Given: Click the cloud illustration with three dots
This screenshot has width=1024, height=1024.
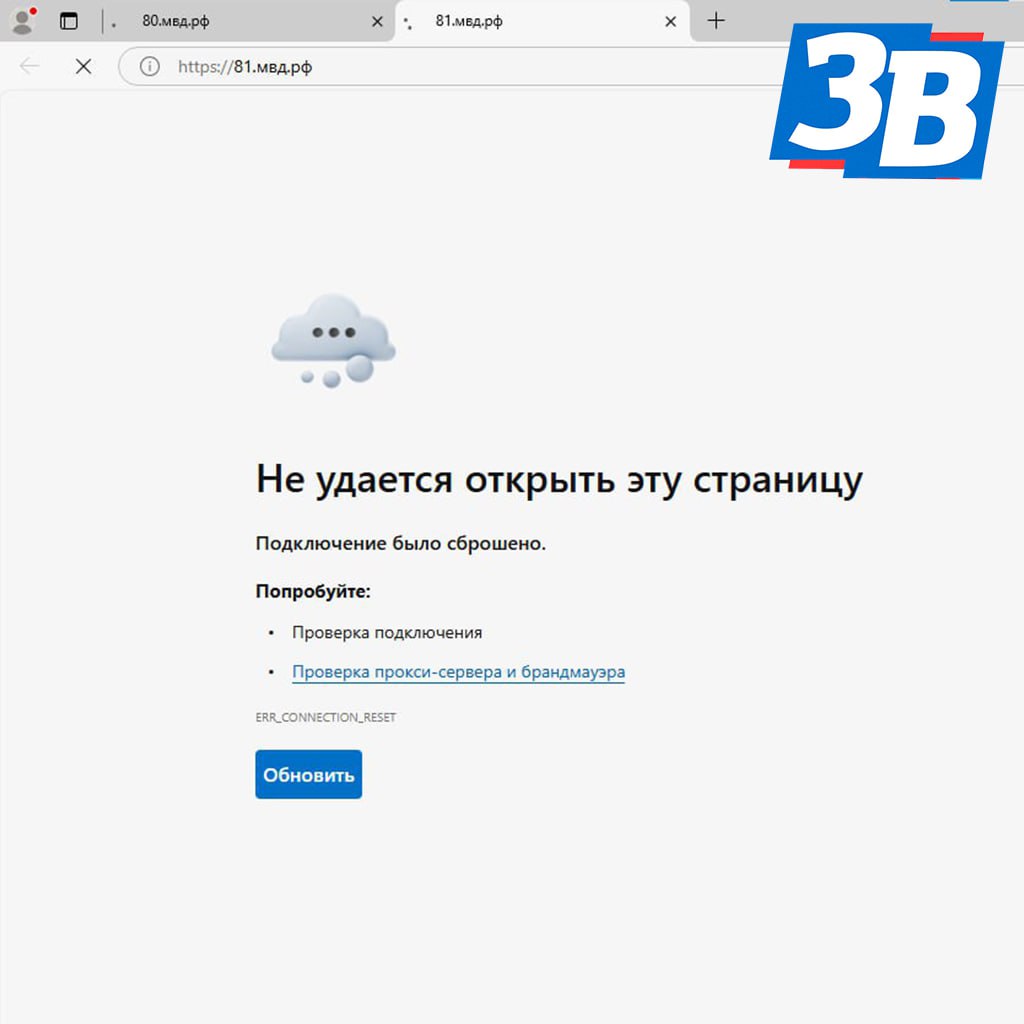Looking at the screenshot, I should (x=333, y=340).
